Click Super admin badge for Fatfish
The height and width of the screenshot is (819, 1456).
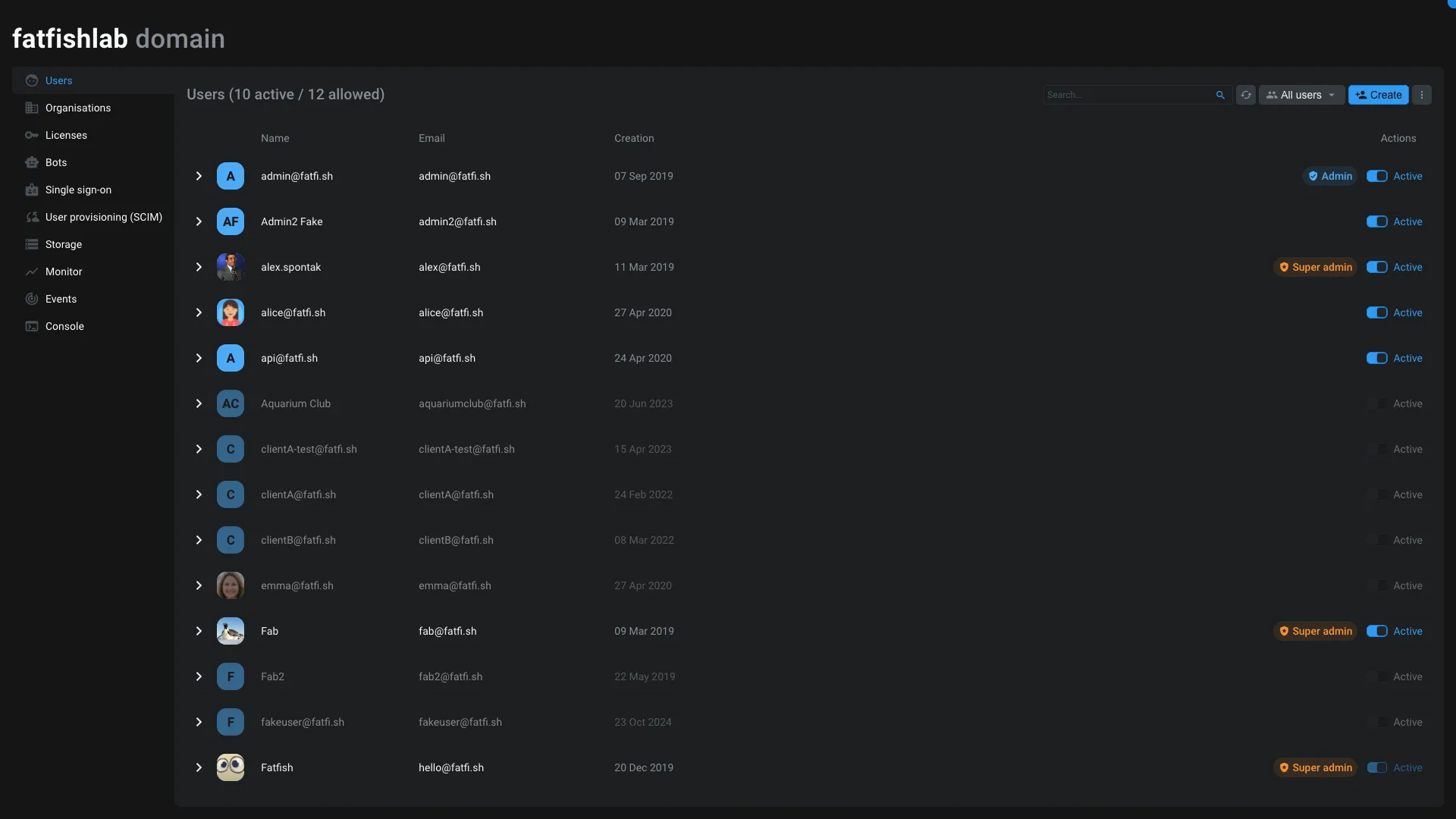[x=1315, y=767]
